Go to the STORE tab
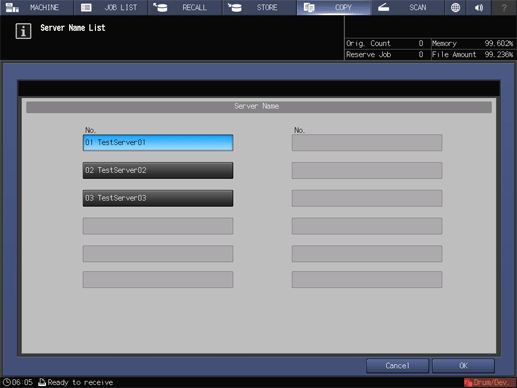 [260, 7]
